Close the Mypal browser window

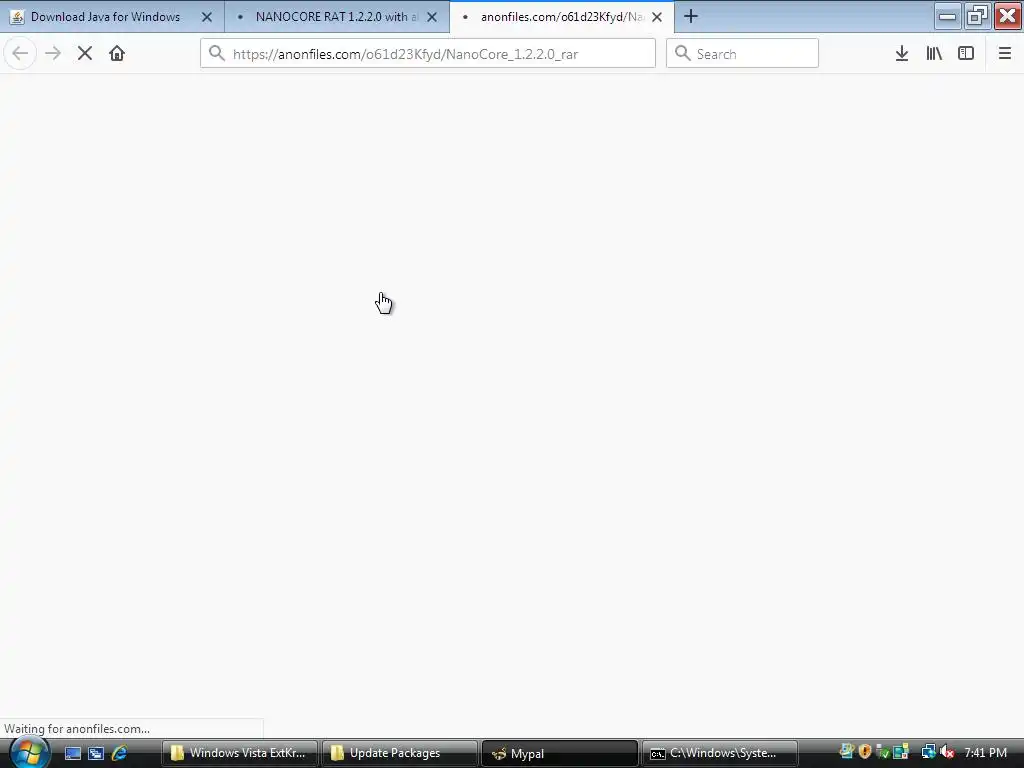(x=1008, y=16)
